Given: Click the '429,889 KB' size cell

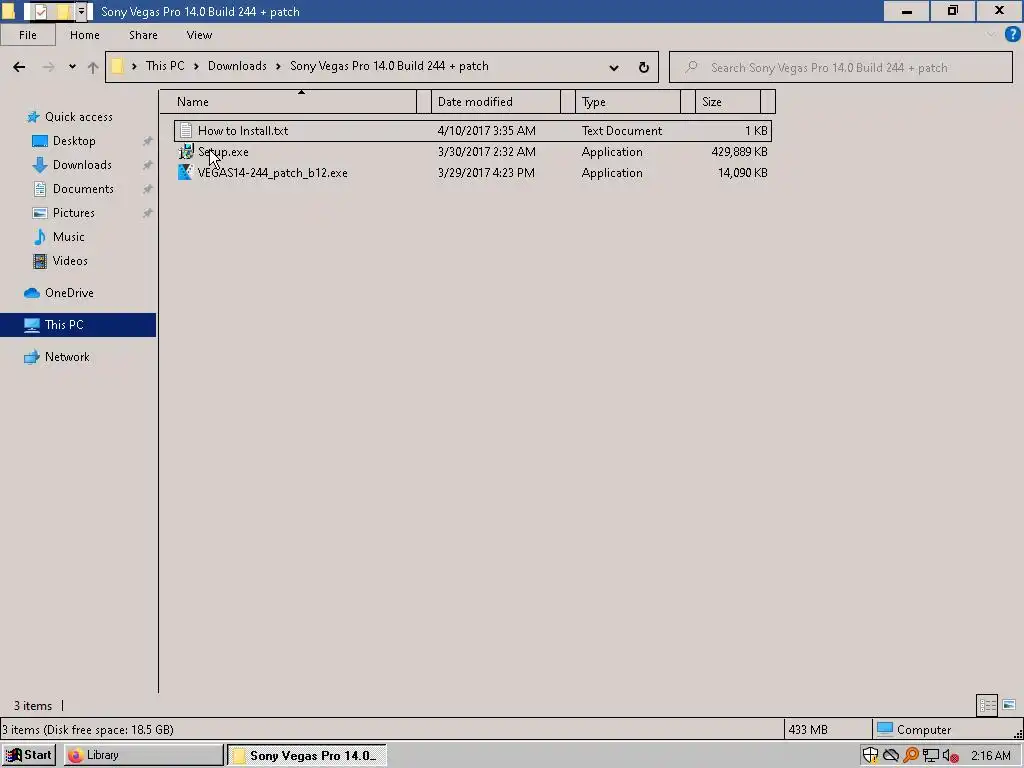Looking at the screenshot, I should [x=739, y=152].
